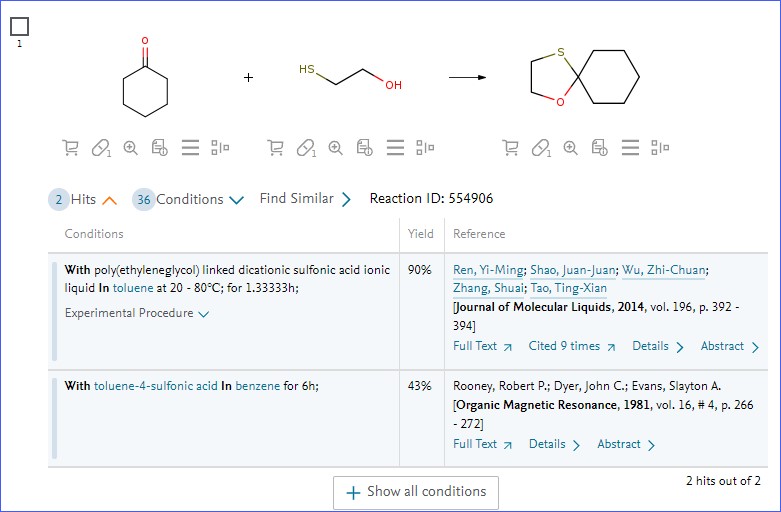
Task: Open the list menu icon under mercaptoethanol
Action: point(395,148)
